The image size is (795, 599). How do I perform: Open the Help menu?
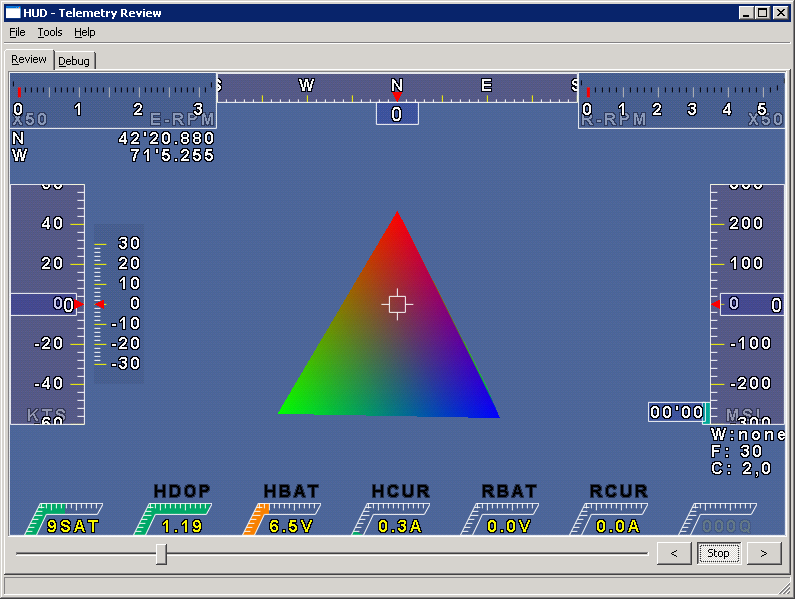(x=85, y=32)
